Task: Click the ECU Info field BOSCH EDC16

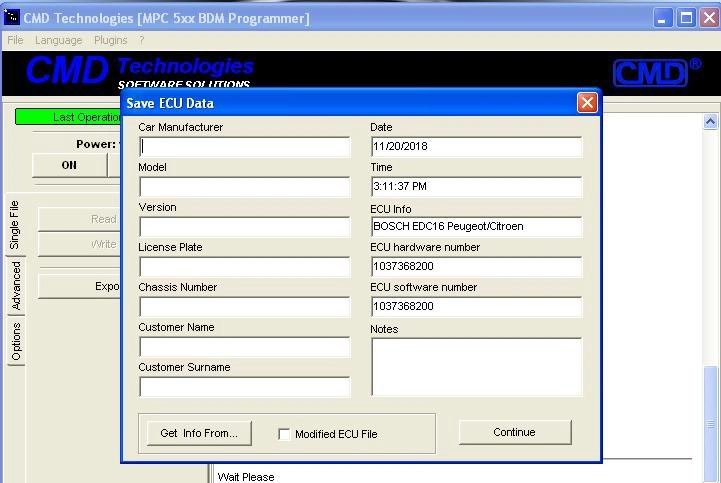Action: pyautogui.click(x=476, y=227)
